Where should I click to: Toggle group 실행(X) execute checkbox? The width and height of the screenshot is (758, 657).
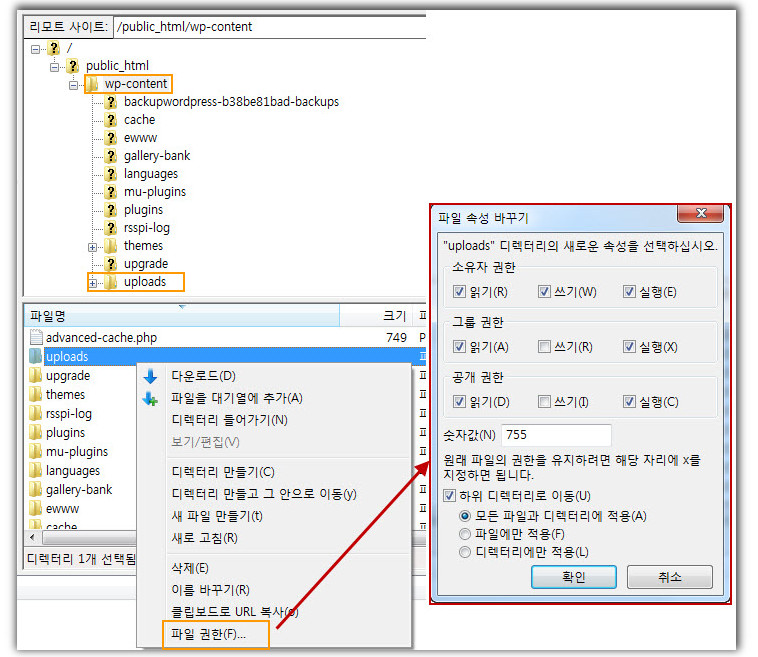[629, 347]
